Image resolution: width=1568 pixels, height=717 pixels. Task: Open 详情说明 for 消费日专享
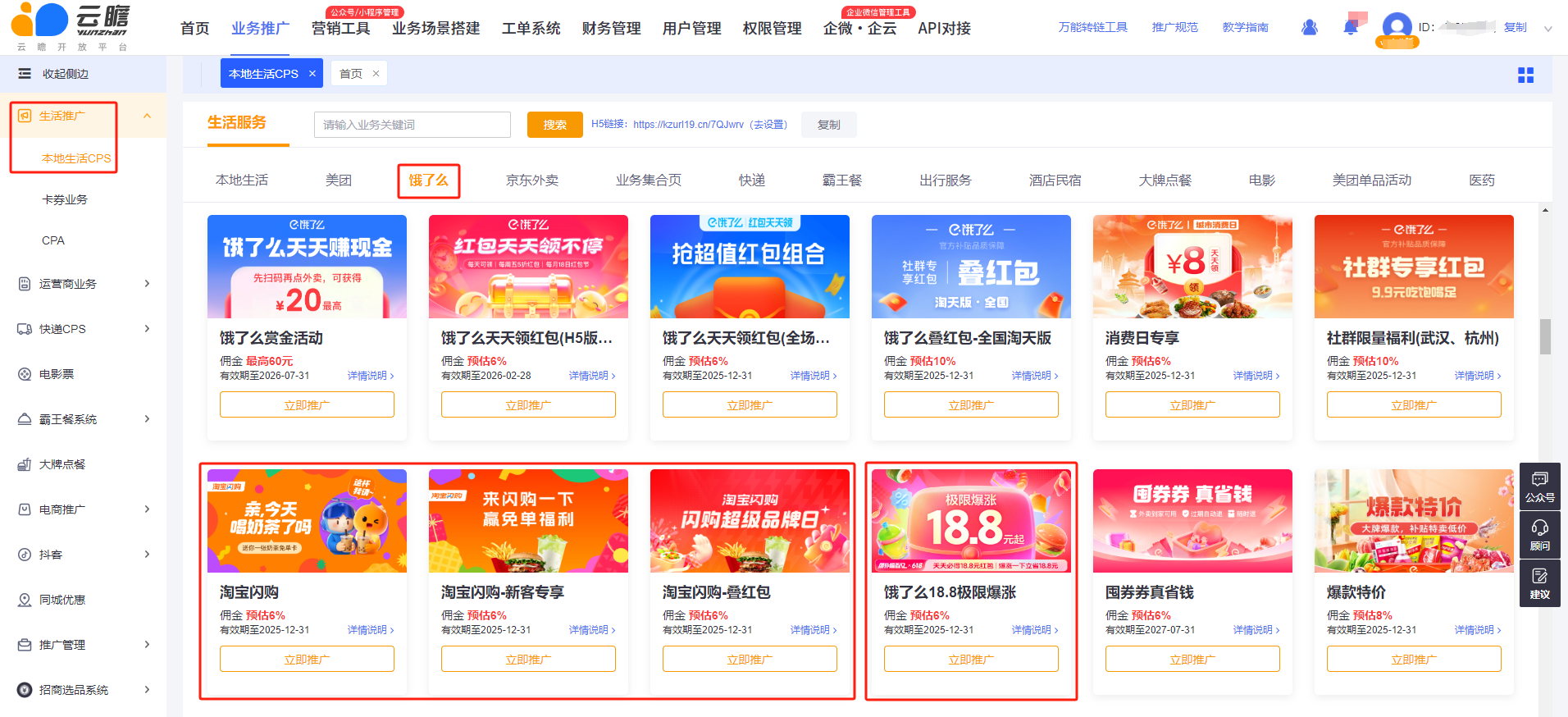1256,376
